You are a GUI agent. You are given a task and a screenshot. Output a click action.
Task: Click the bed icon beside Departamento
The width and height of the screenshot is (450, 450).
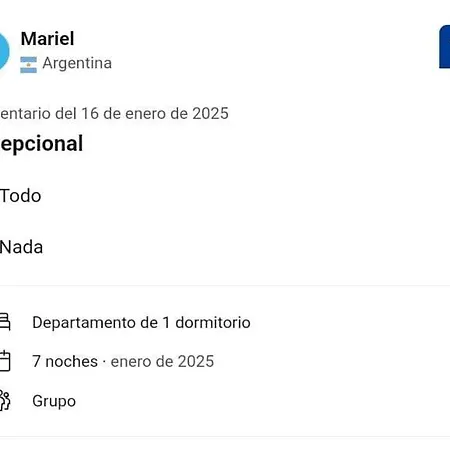[5, 321]
